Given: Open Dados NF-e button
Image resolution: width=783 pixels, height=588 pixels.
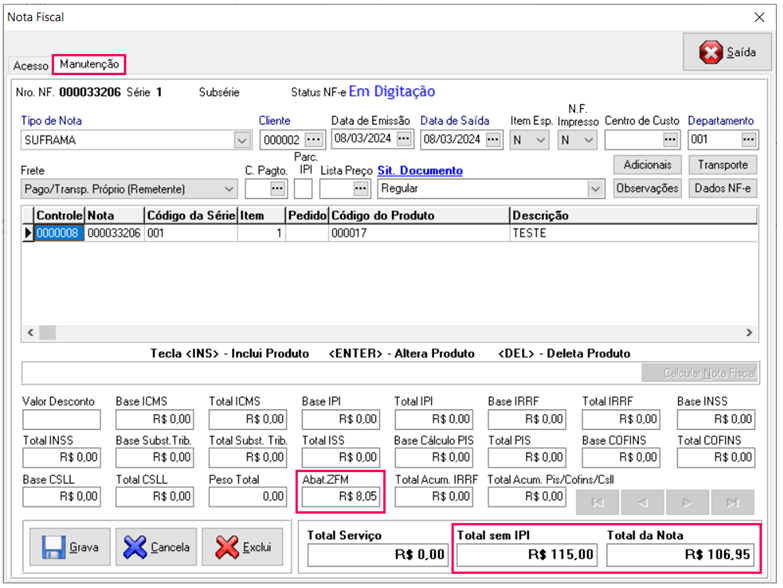Looking at the screenshot, I should [x=723, y=187].
